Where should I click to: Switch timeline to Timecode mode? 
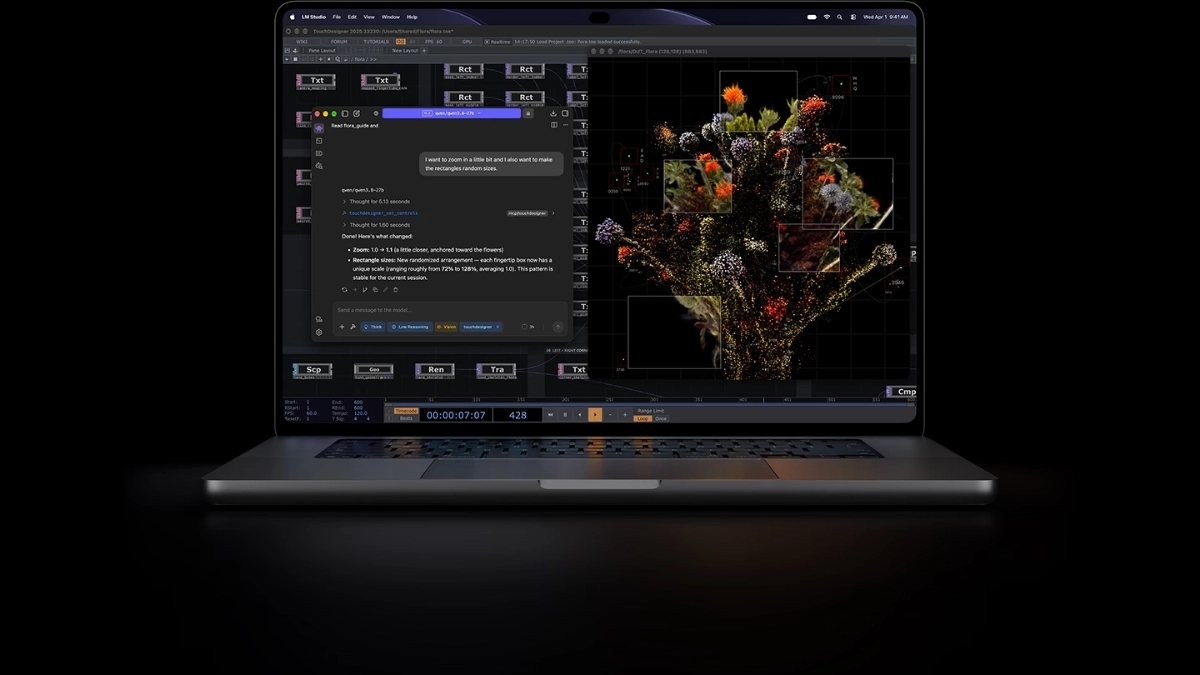tap(406, 411)
